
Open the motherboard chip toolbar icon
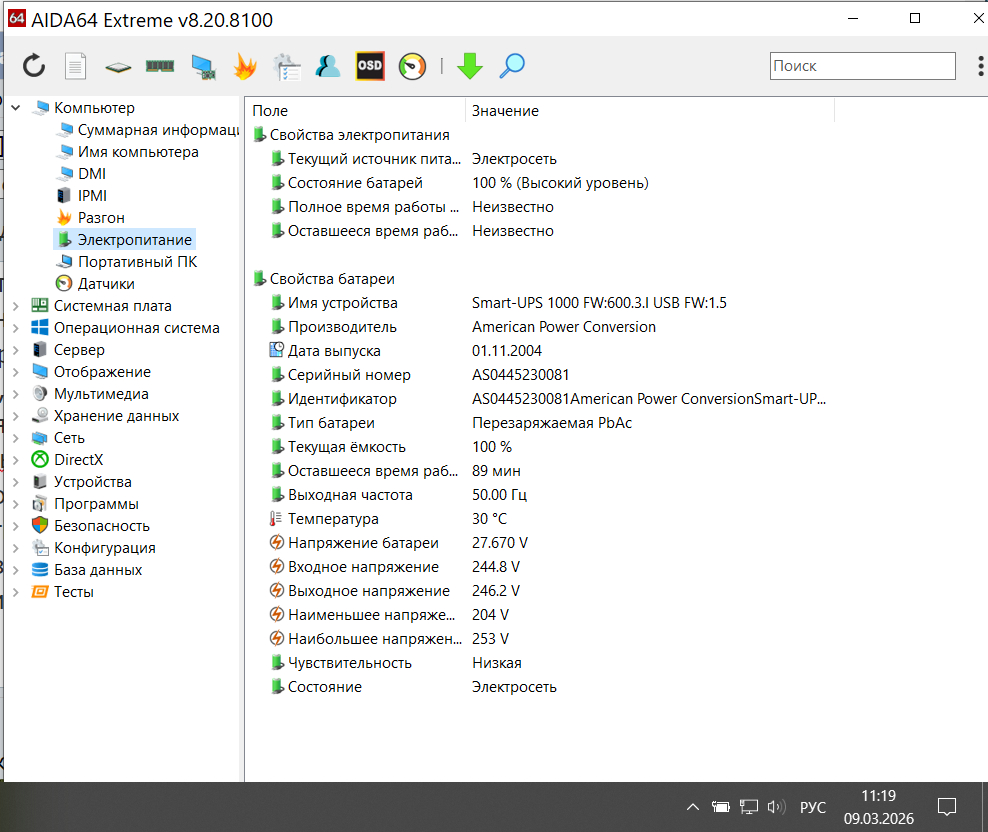click(118, 67)
